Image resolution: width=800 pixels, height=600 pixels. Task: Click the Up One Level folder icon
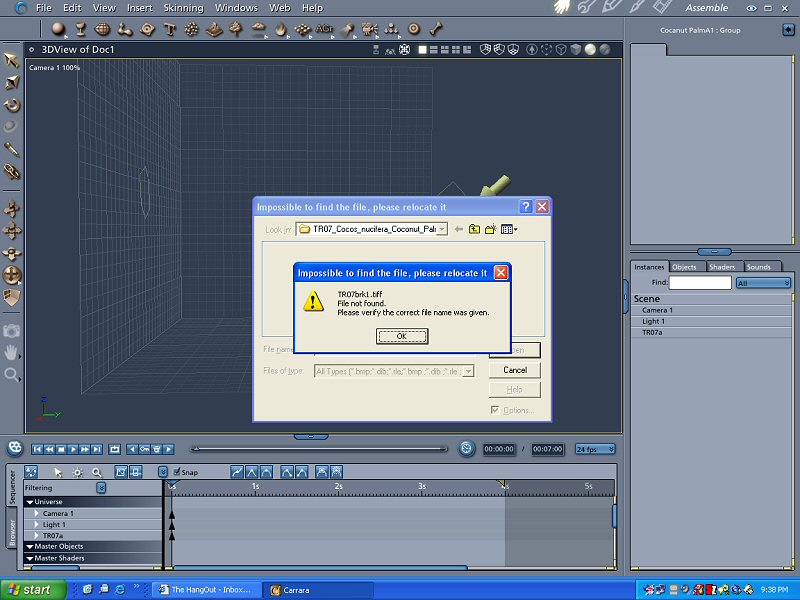(x=474, y=229)
